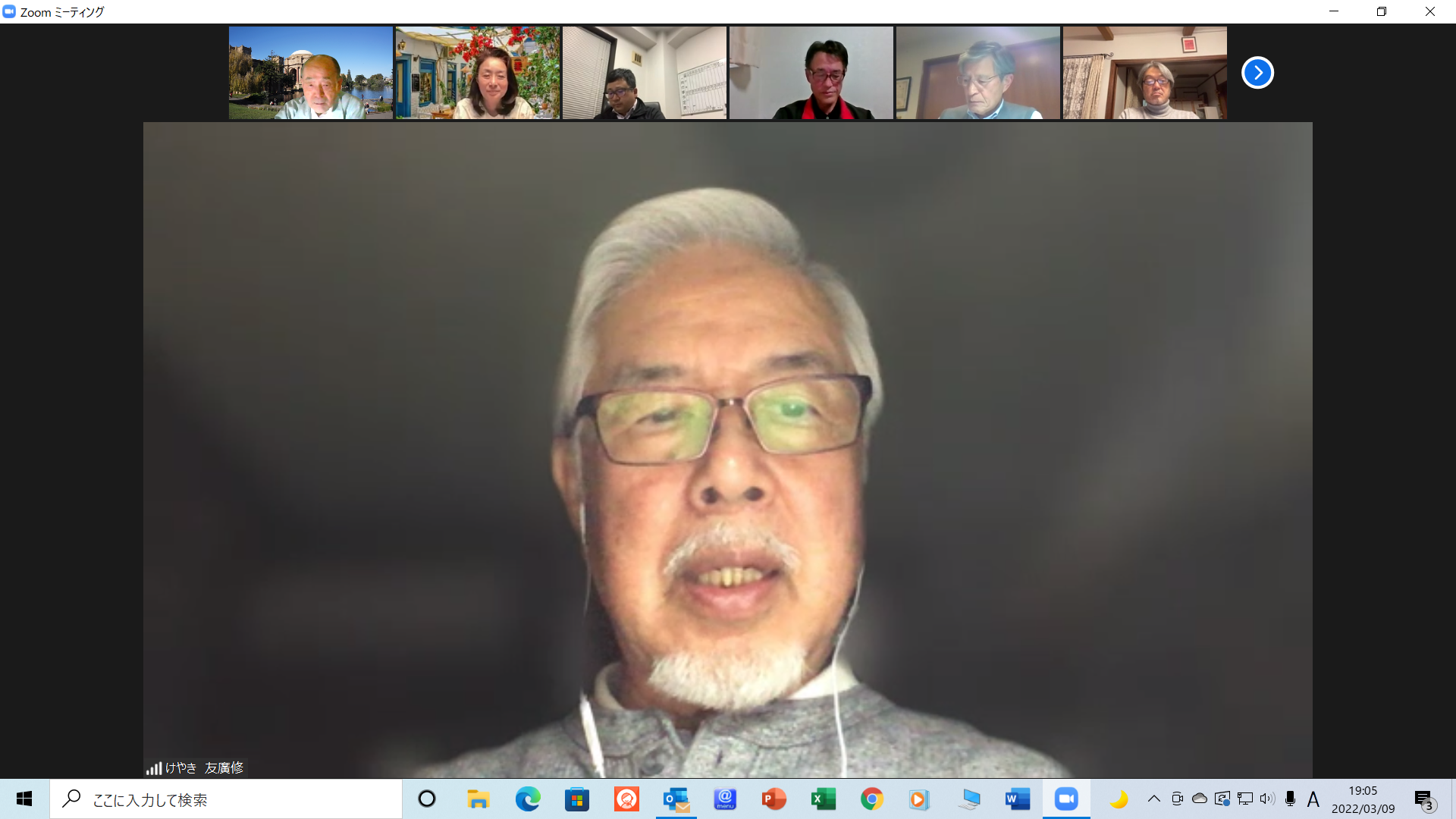Open the notification center with 3 notifications
The width and height of the screenshot is (1456, 819).
1425,799
